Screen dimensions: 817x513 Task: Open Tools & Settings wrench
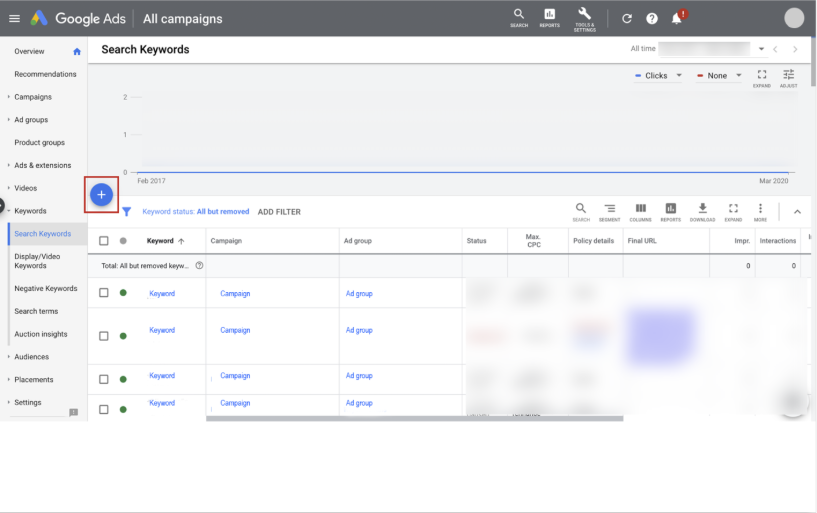click(x=585, y=19)
